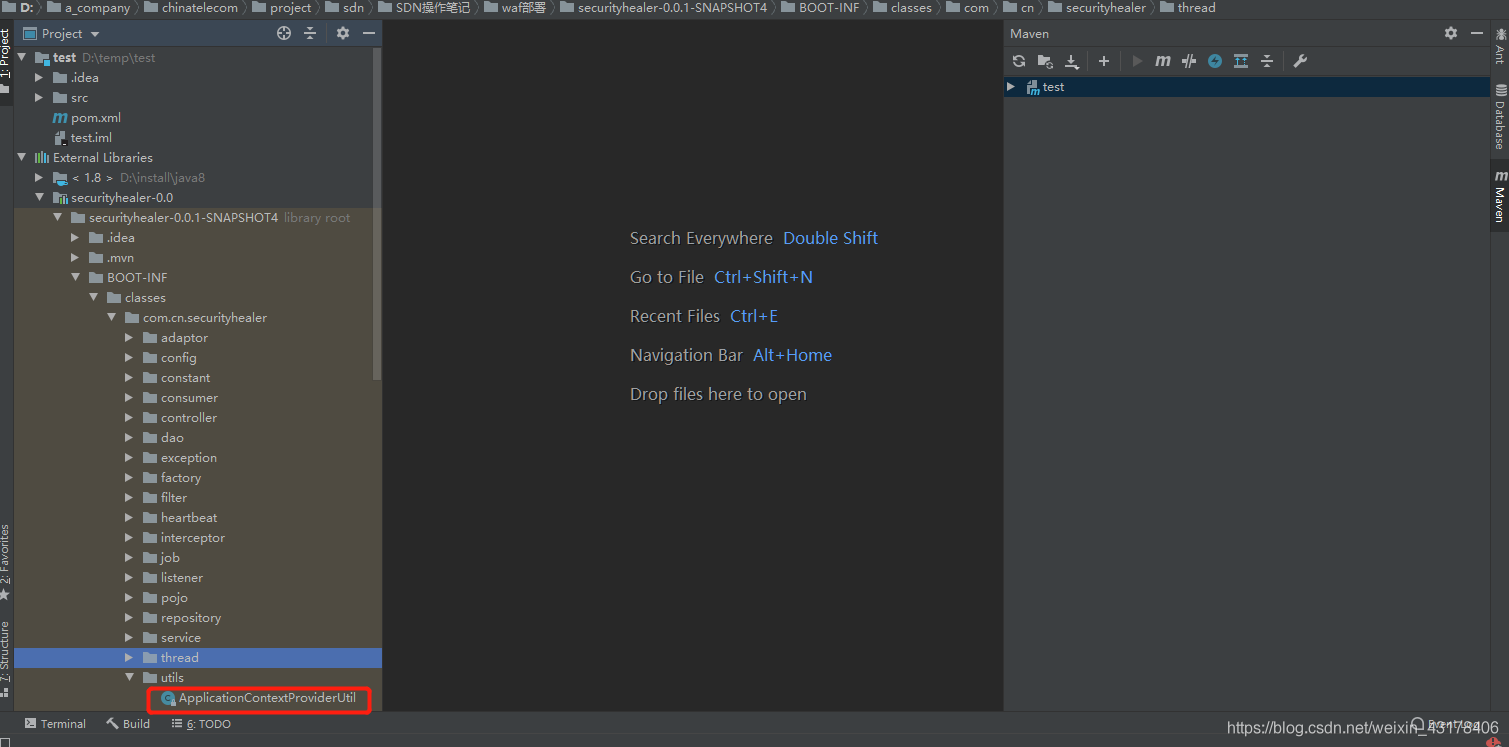Select the interceptor package

point(193,538)
